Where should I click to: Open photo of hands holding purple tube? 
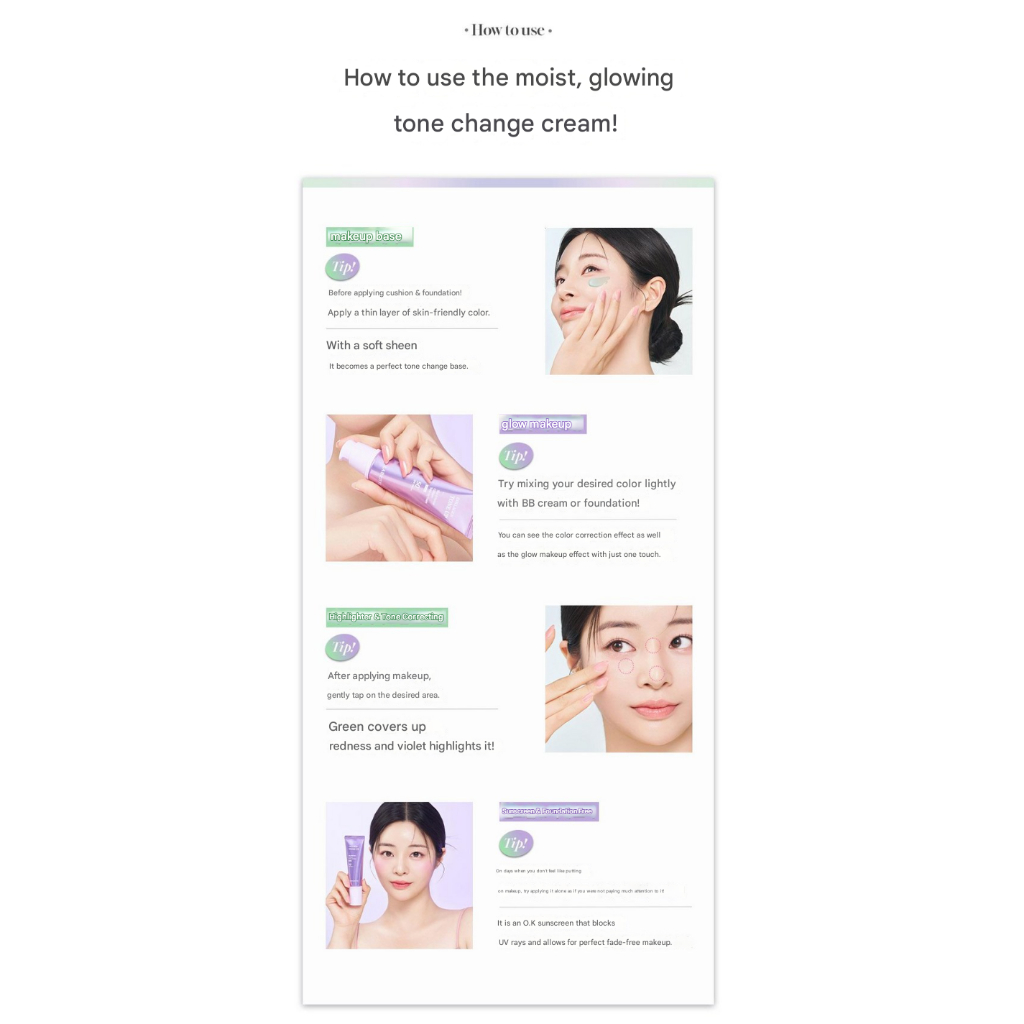[x=399, y=488]
